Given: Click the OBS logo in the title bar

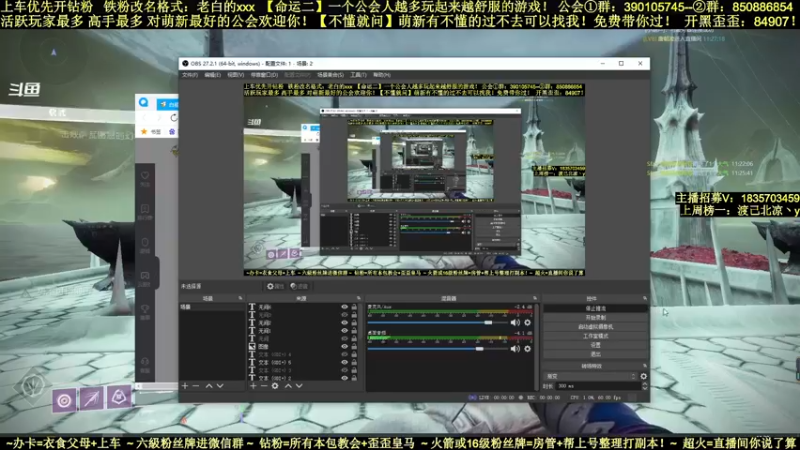Looking at the screenshot, I should click(x=185, y=63).
